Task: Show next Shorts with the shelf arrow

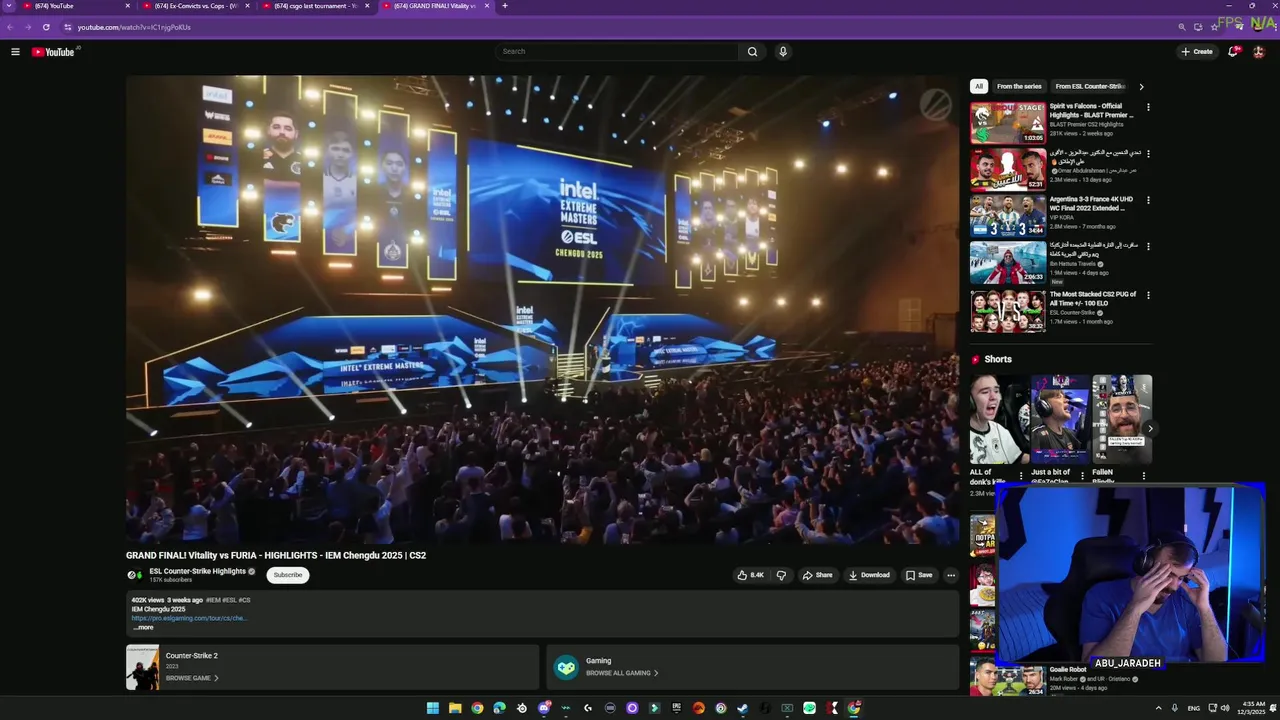Action: pos(1150,428)
